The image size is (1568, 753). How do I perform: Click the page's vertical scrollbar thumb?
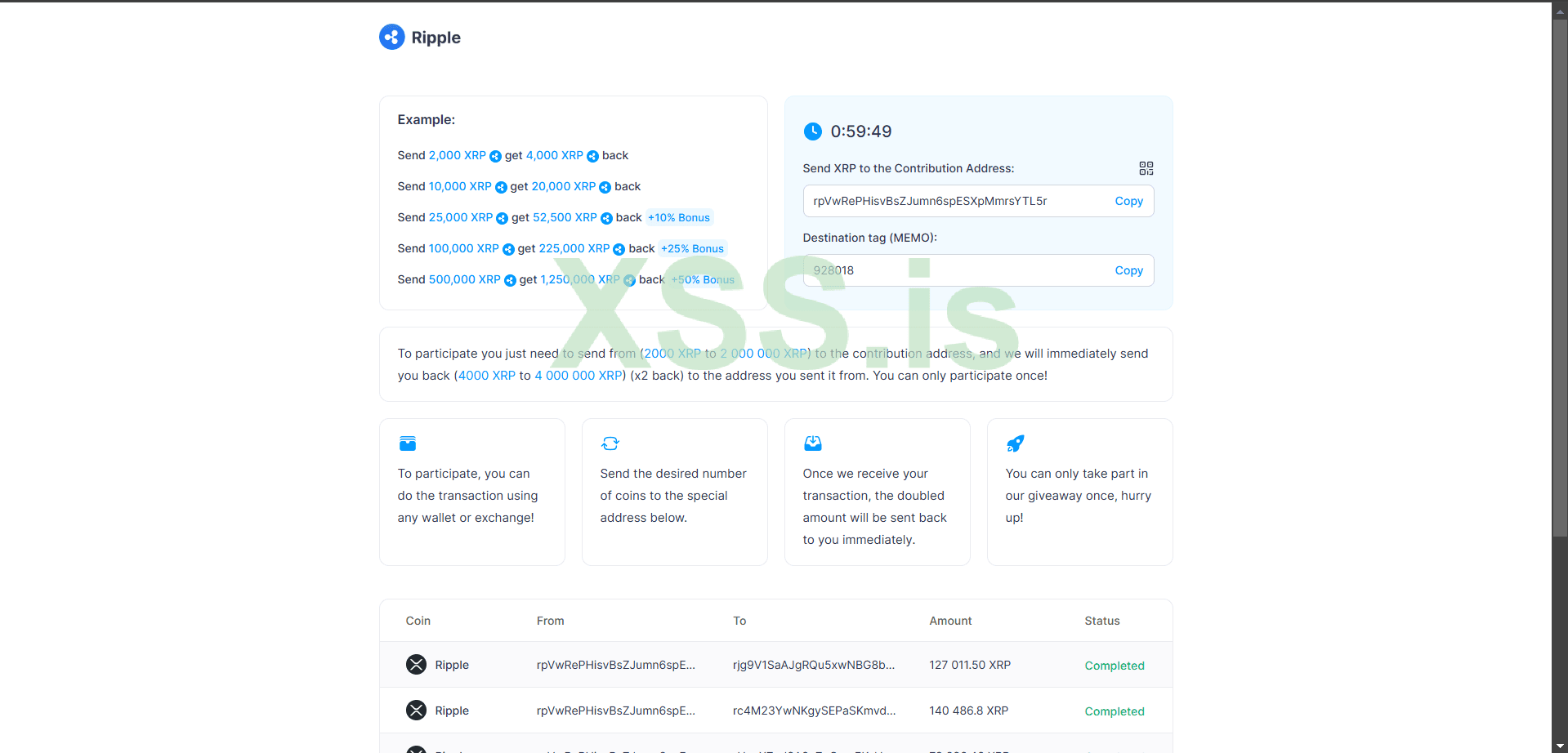click(x=1560, y=278)
